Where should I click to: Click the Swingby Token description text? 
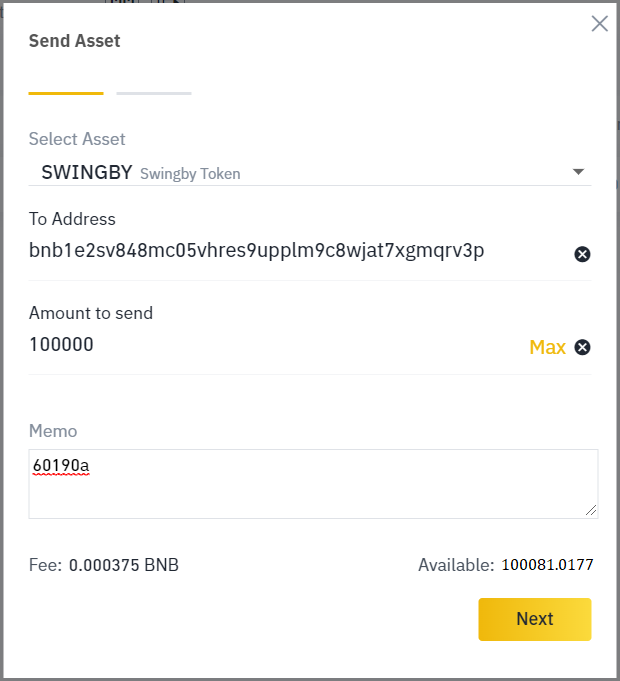point(190,174)
